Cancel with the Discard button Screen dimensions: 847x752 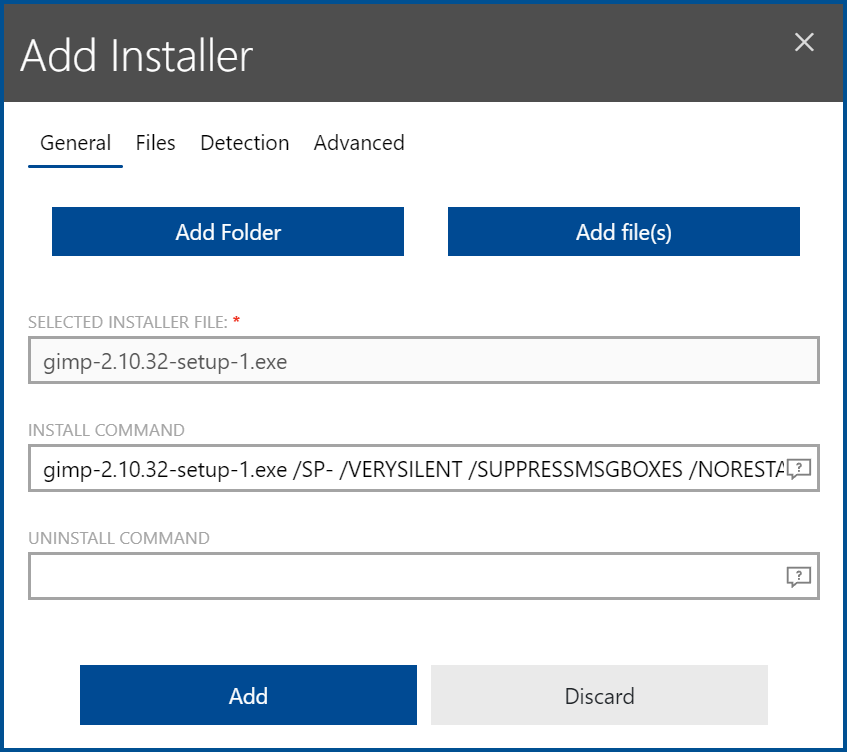click(x=599, y=695)
